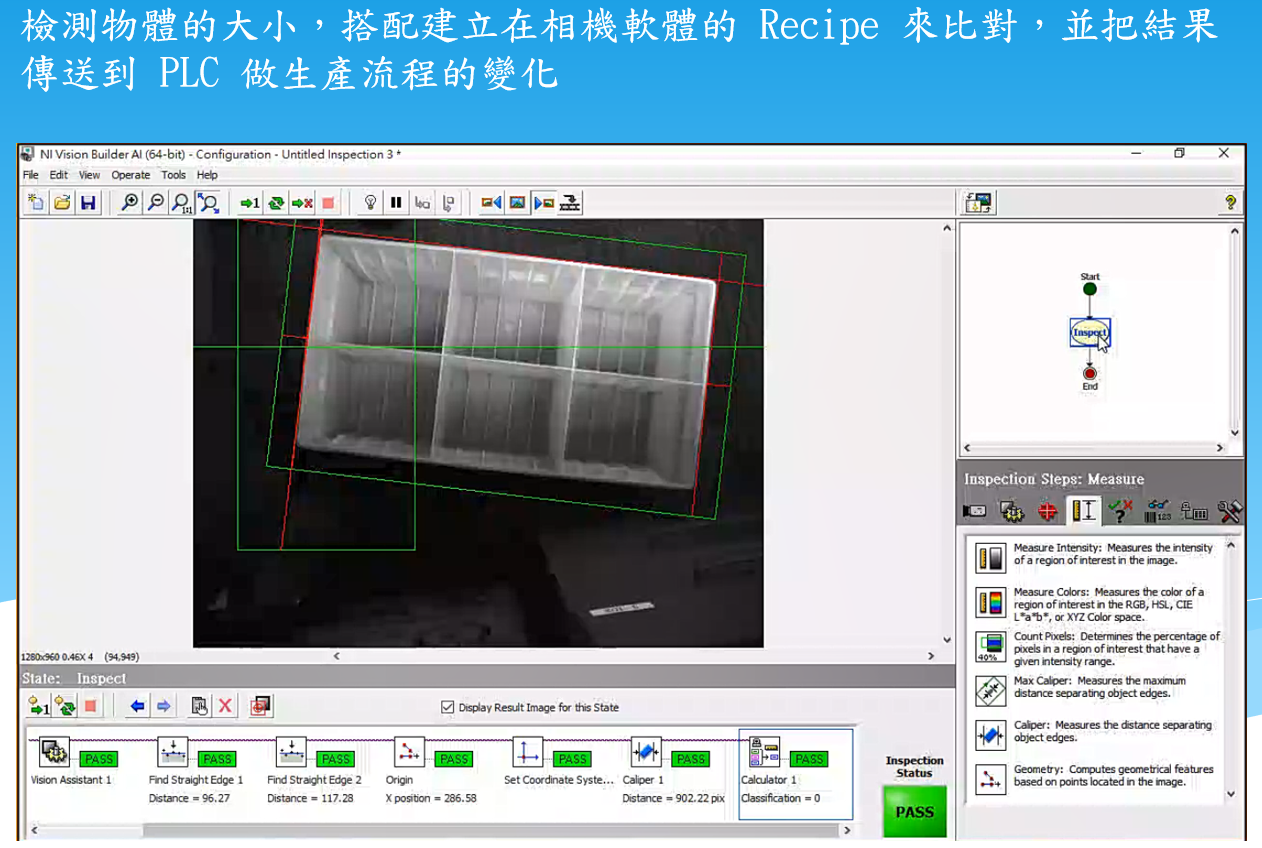Screen dimensions: 1262x848
Task: Toggle the main window view icon
Action: [979, 203]
